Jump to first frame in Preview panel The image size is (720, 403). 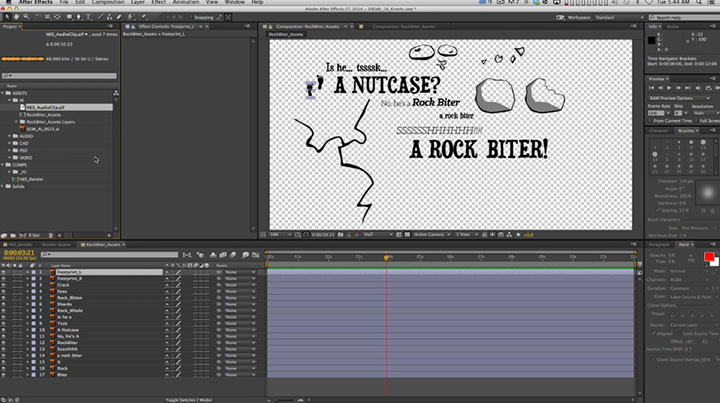[x=651, y=88]
